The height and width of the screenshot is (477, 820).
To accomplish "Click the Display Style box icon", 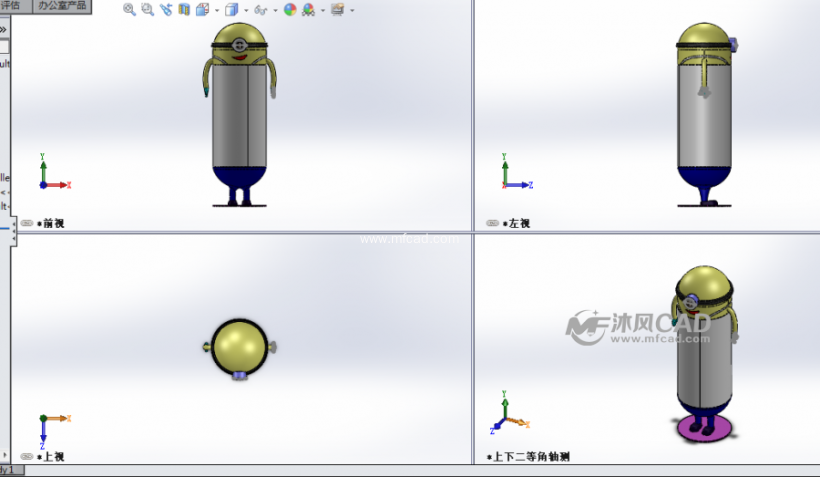I will click(231, 9).
